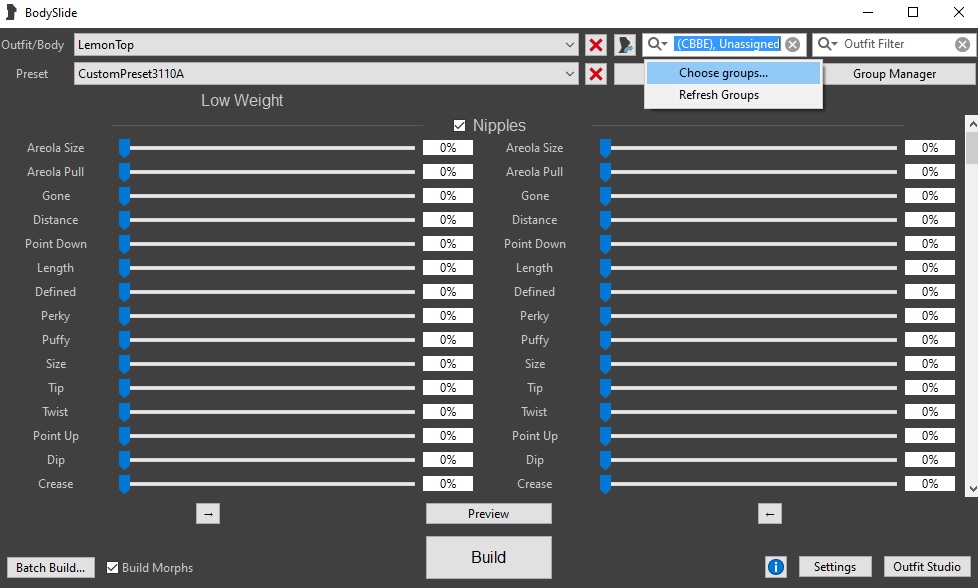
Task: Select Refresh Groups menu item
Action: tap(719, 95)
